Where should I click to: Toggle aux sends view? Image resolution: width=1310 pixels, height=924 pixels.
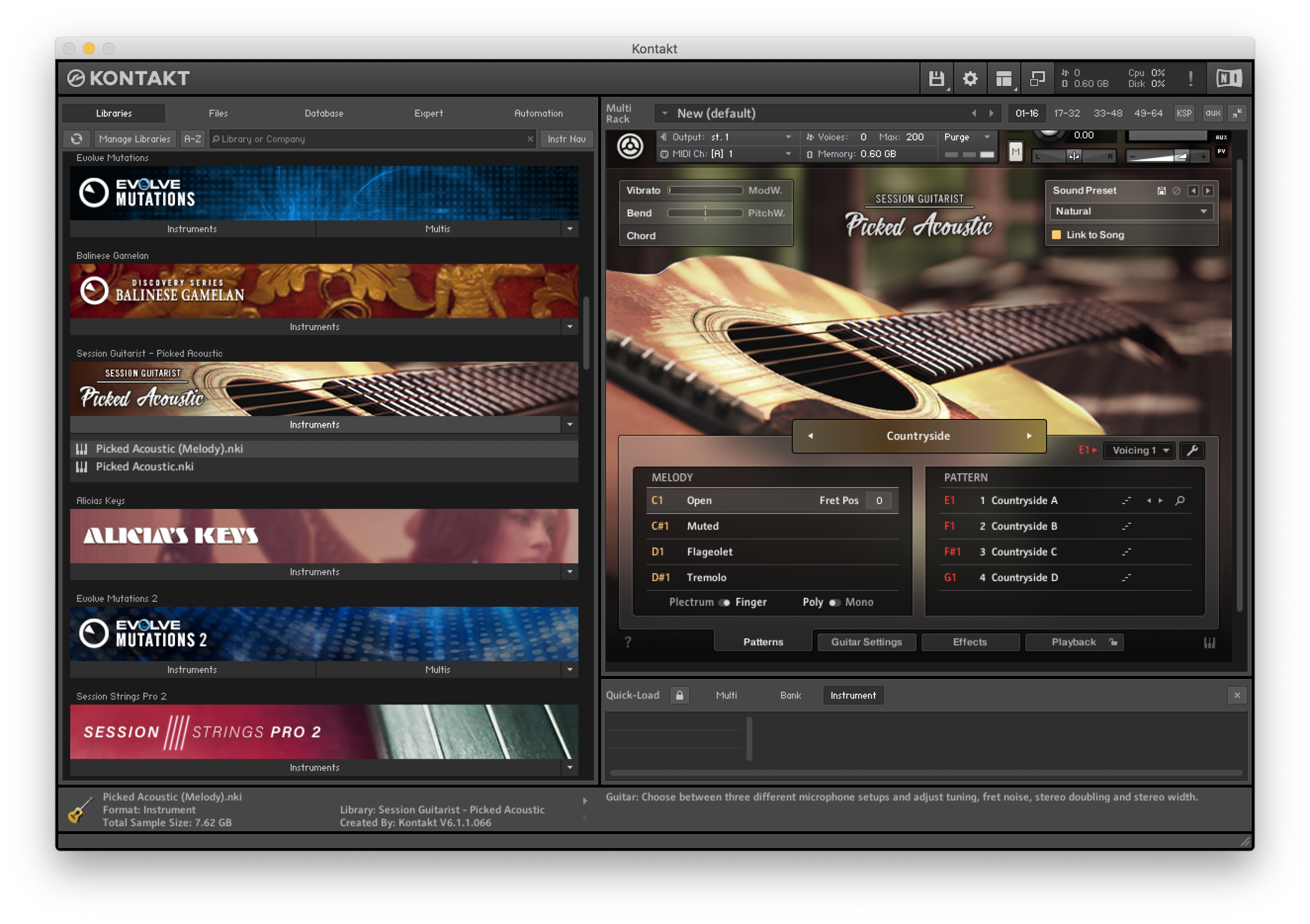(1212, 114)
